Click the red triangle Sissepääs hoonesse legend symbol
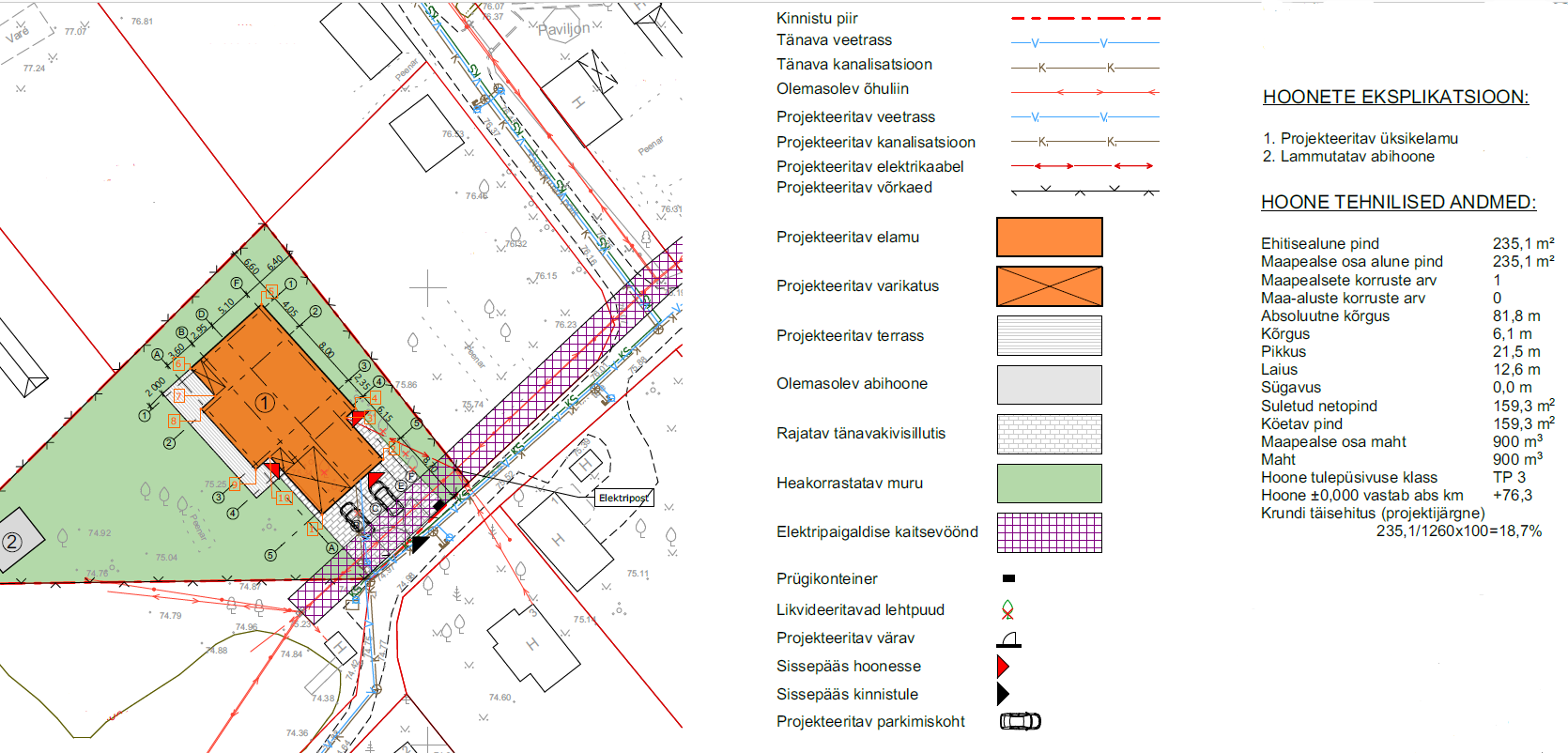Image resolution: width=1568 pixels, height=753 pixels. (x=1003, y=666)
